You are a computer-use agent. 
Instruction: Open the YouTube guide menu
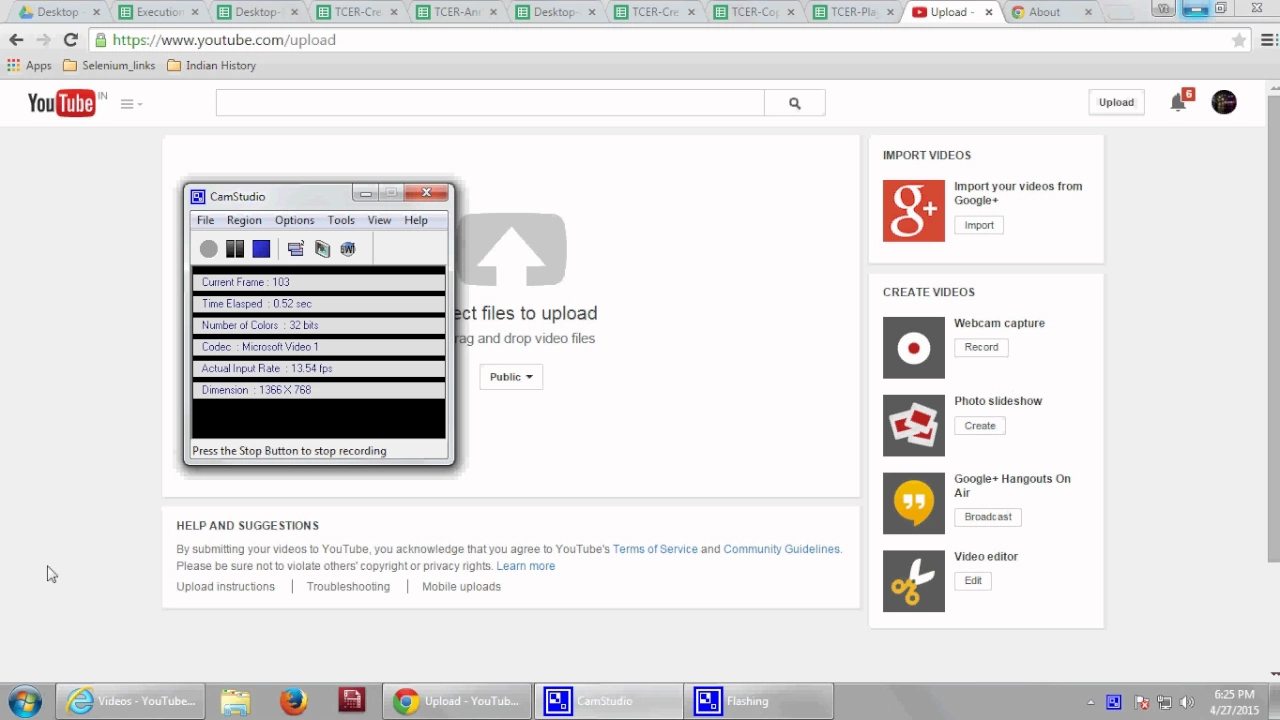coord(131,104)
